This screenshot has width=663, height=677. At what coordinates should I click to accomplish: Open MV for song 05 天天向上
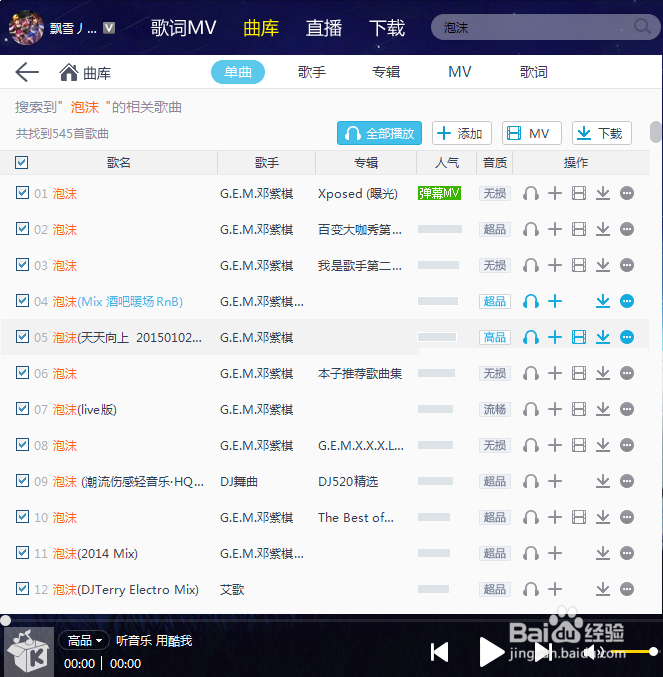coord(579,337)
